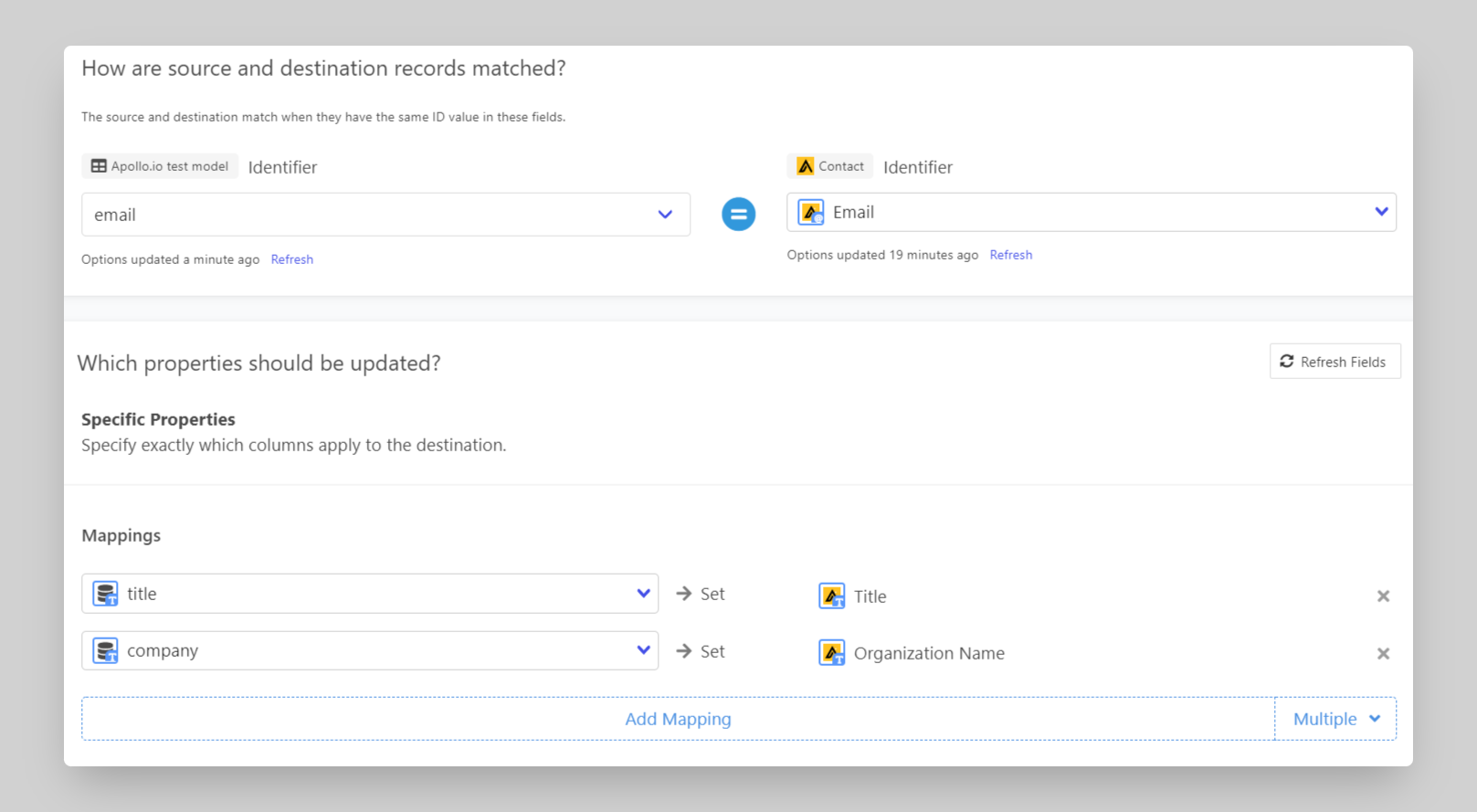Click the Contact destination logo icon

(x=805, y=166)
